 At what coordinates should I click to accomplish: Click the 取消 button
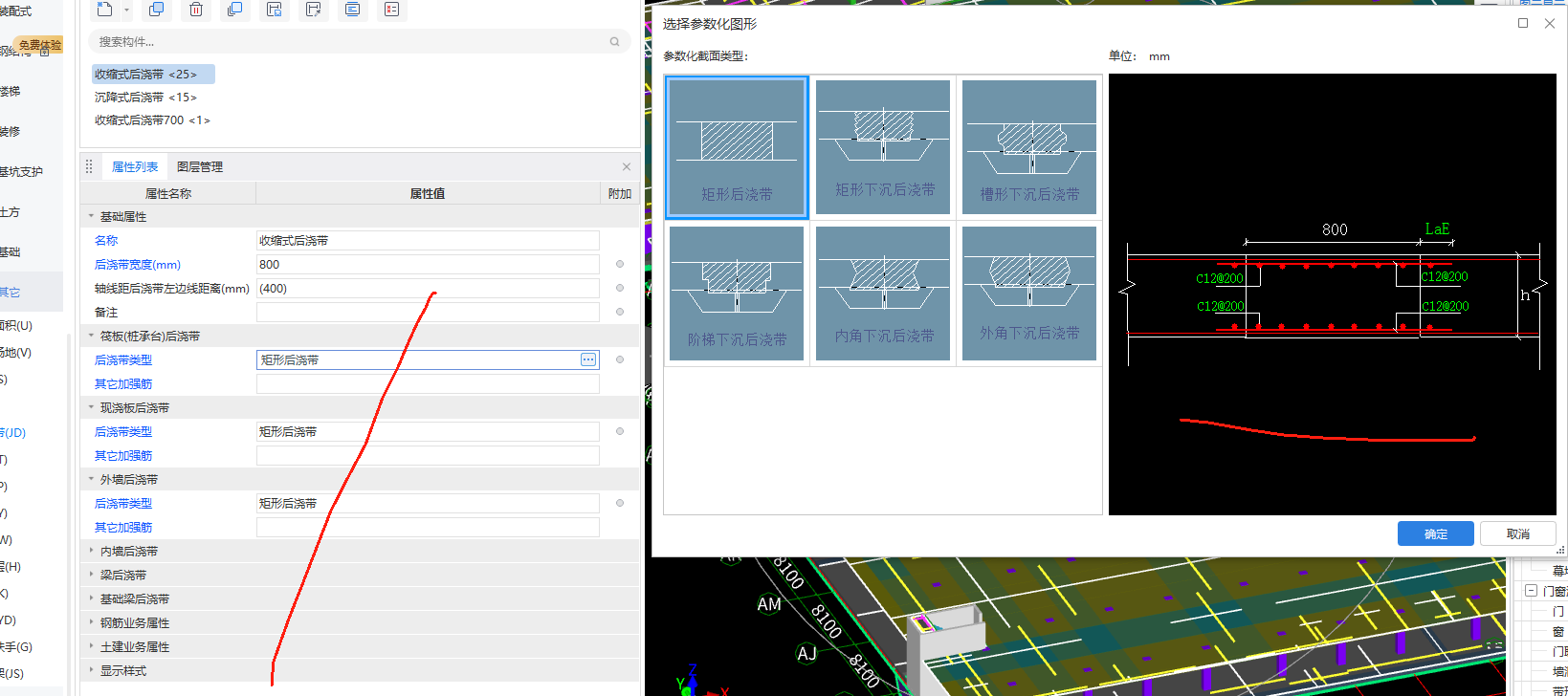pos(1517,533)
